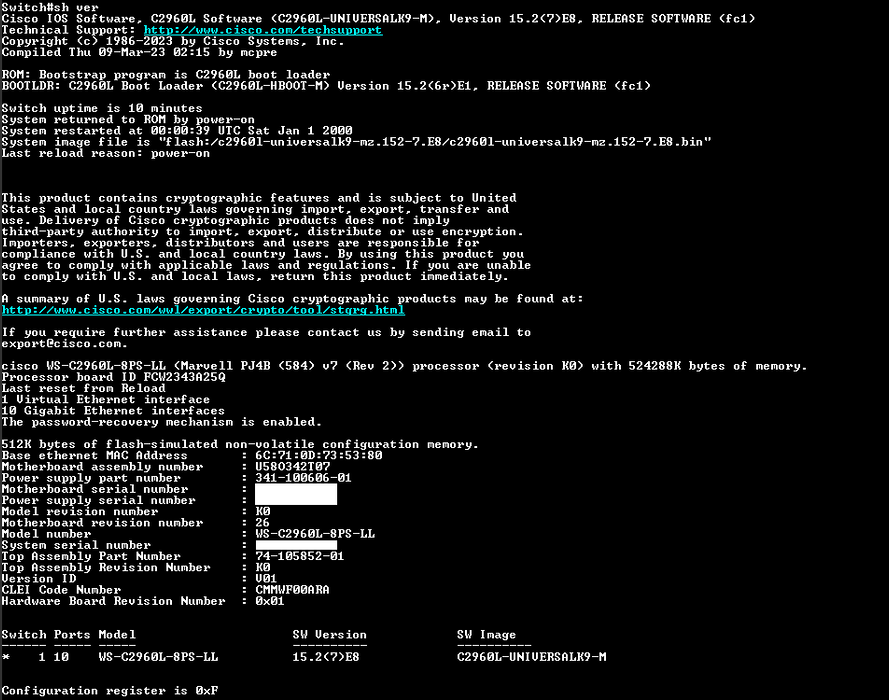Click Version ID value V01
Viewport: 889px width, 700px height.
pos(266,579)
